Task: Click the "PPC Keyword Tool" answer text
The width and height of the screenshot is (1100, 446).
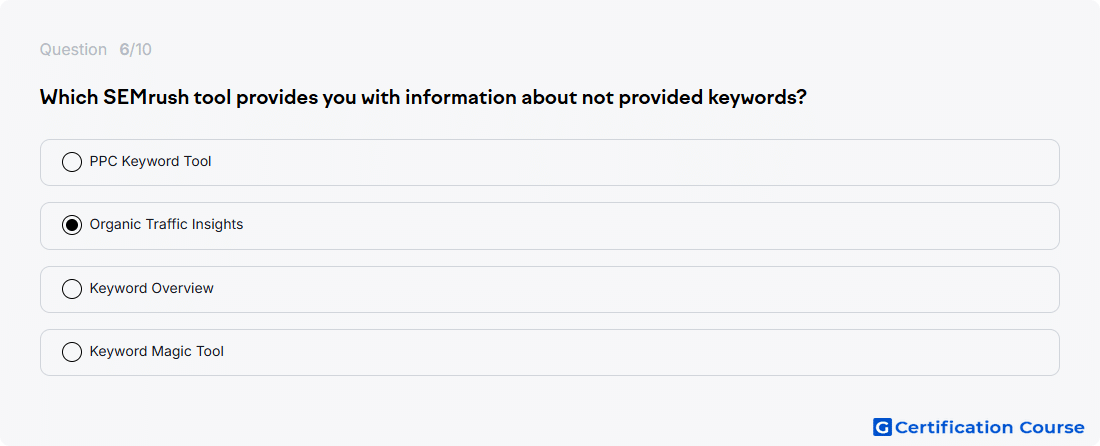Action: [150, 161]
